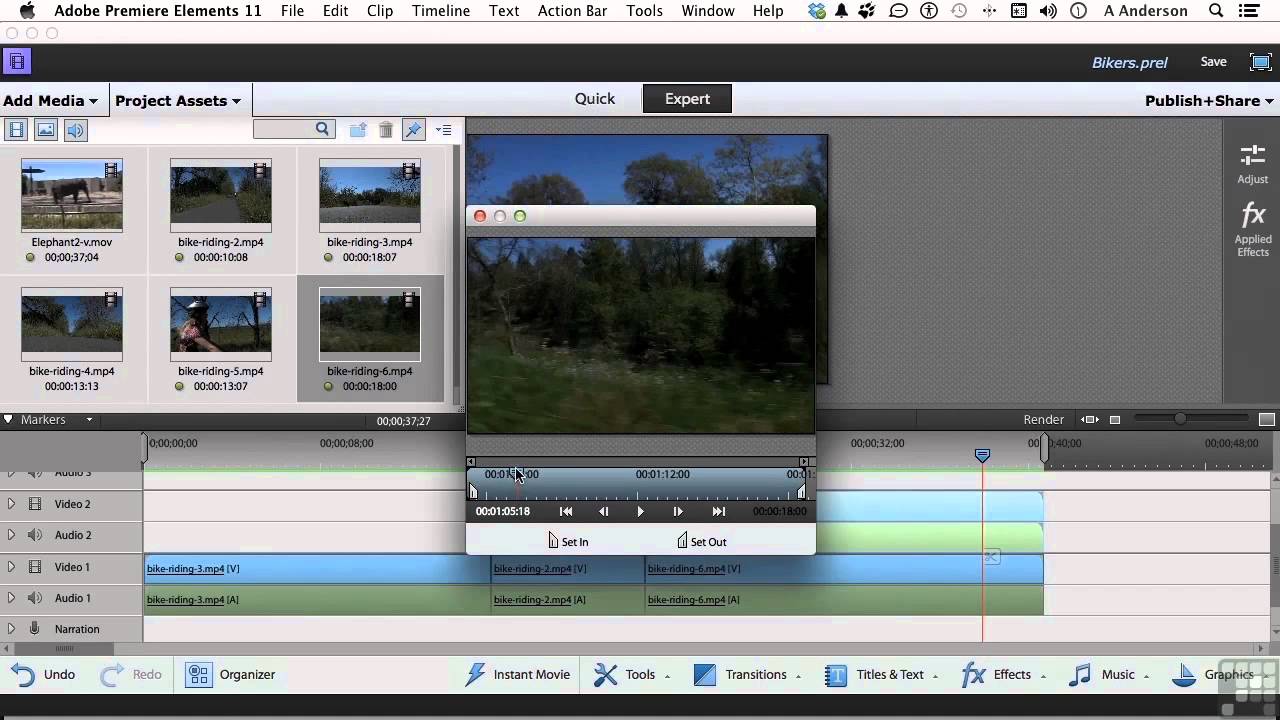Click the Narration microphone icon

pyautogui.click(x=35, y=629)
